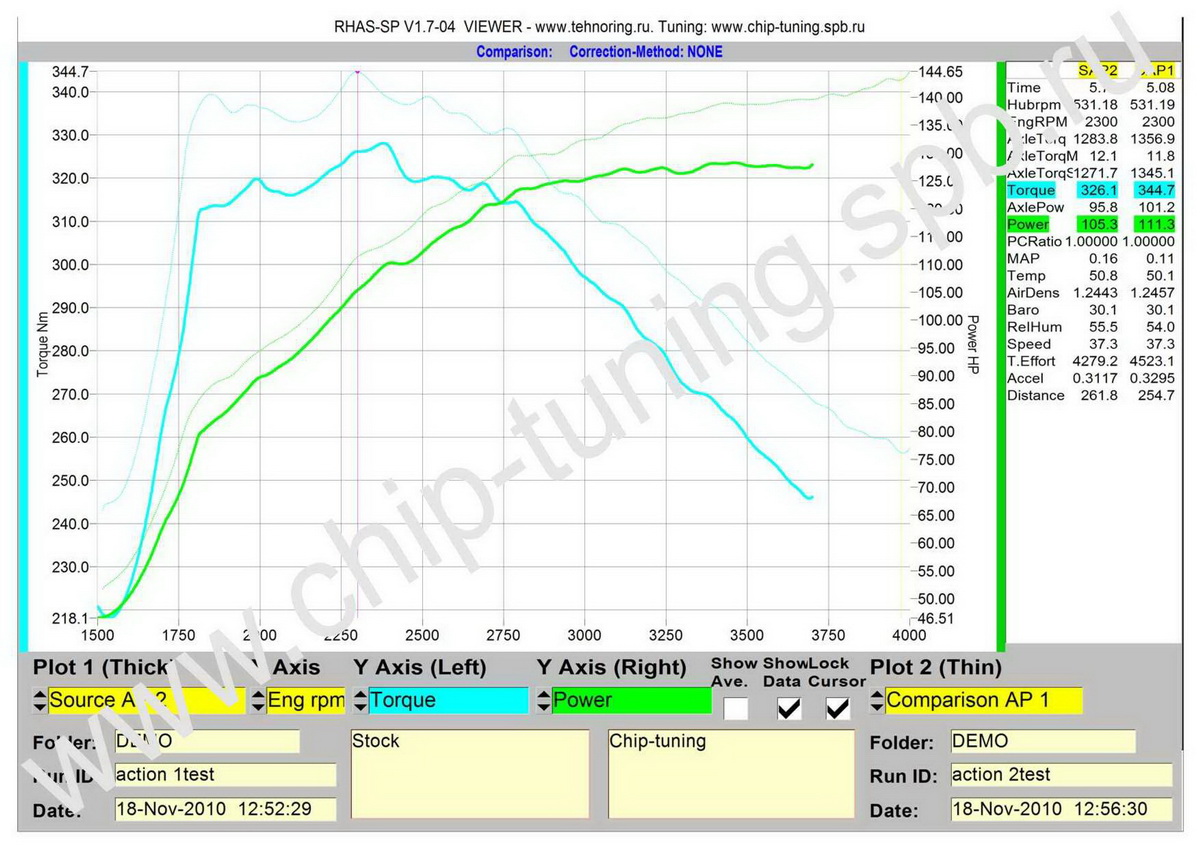Select the date field showing 12:56:30
This screenshot has width=1200, height=848.
click(1060, 810)
